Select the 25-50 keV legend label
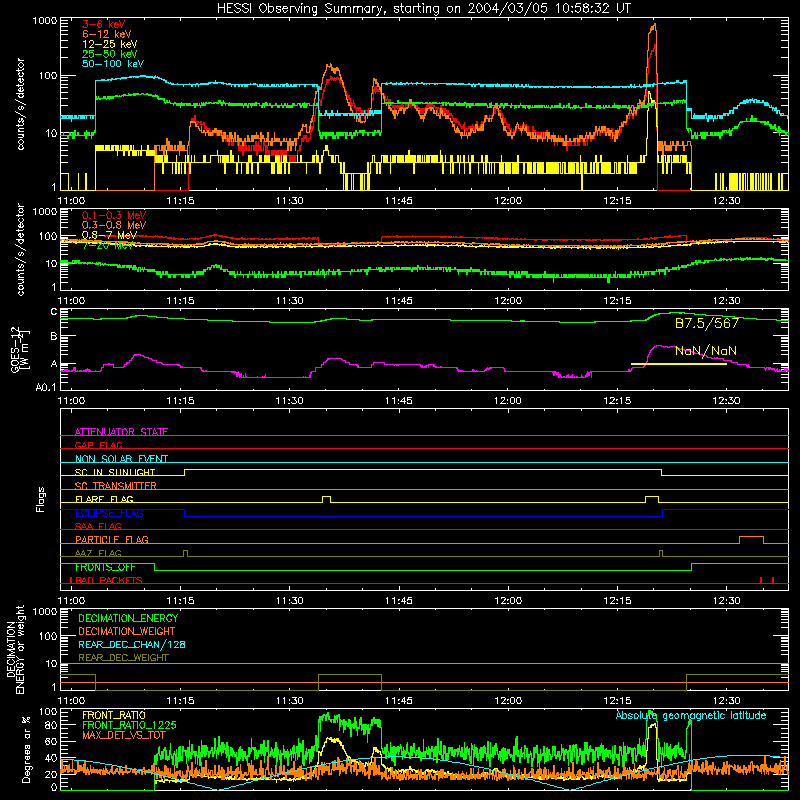The image size is (800, 800). (109, 54)
